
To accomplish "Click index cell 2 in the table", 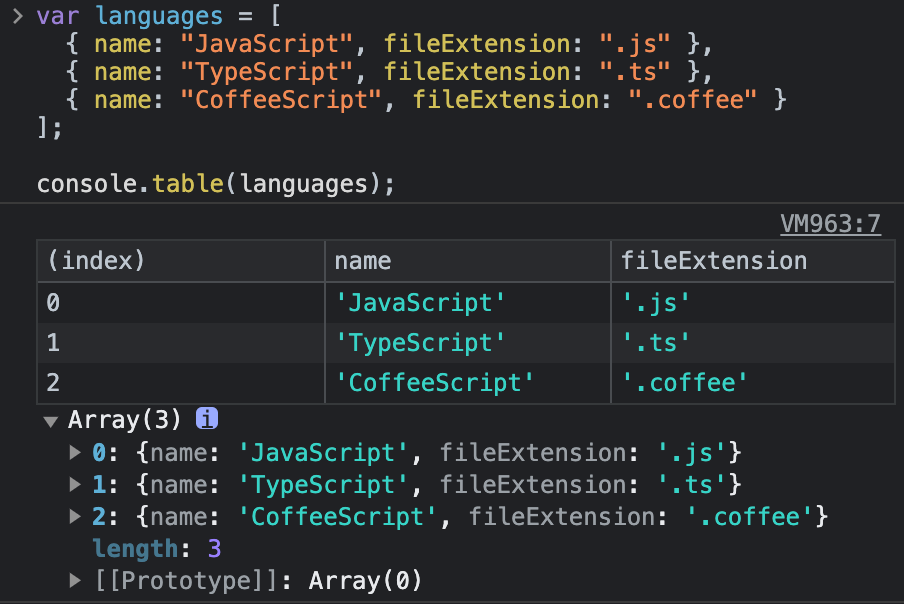I will pyautogui.click(x=181, y=383).
